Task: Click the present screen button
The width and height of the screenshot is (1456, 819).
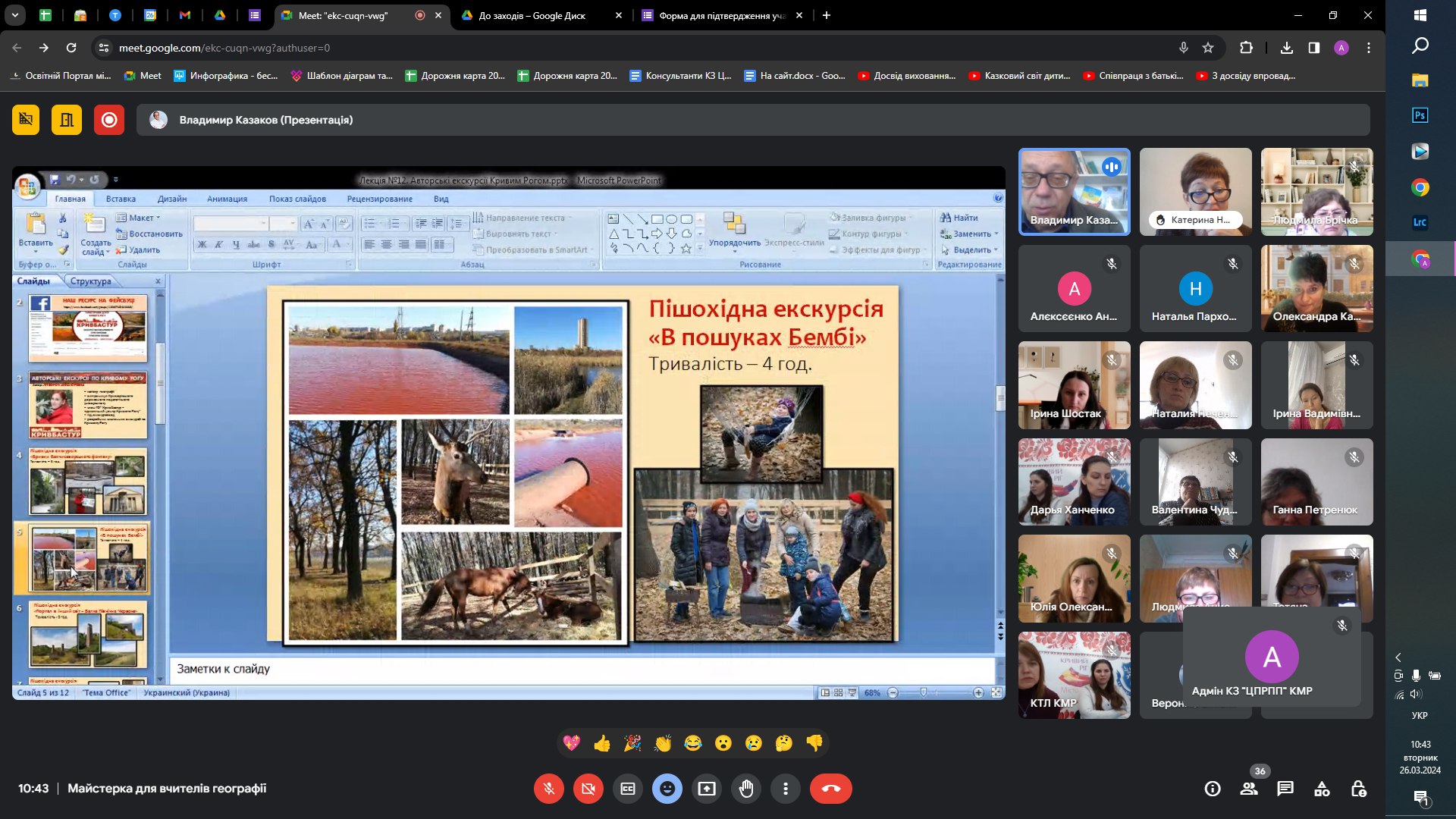Action: click(x=707, y=789)
